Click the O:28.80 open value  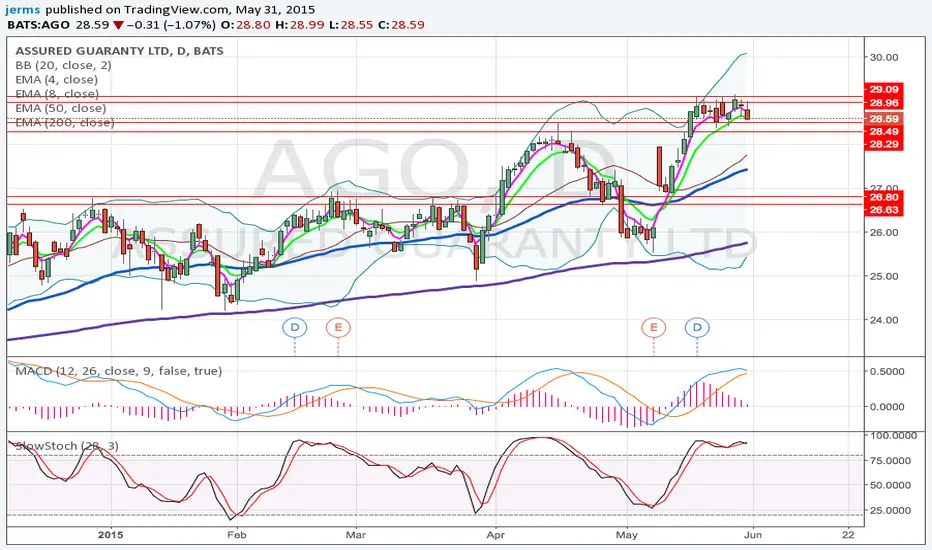pyautogui.click(x=245, y=25)
